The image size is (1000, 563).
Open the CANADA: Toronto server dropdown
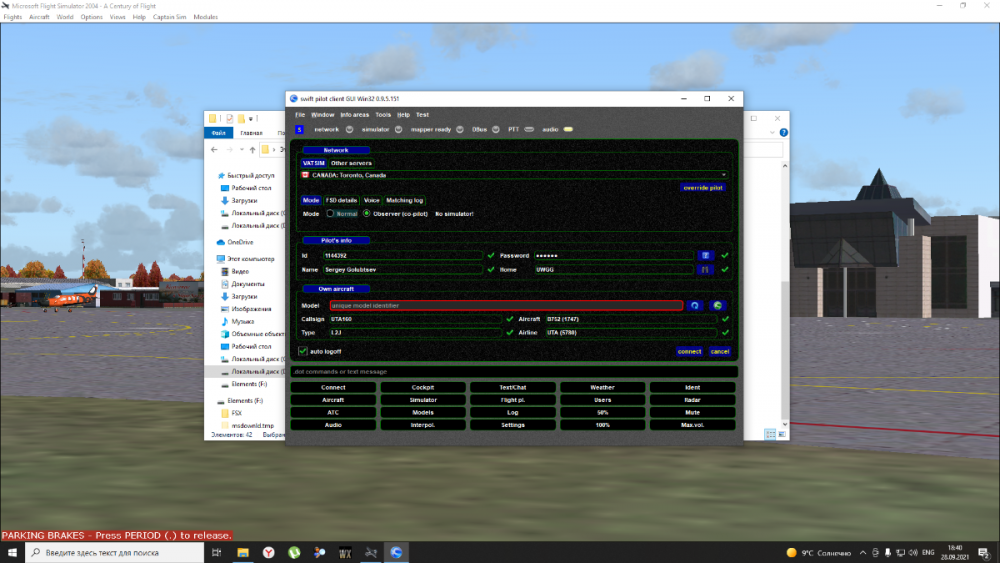coord(515,175)
